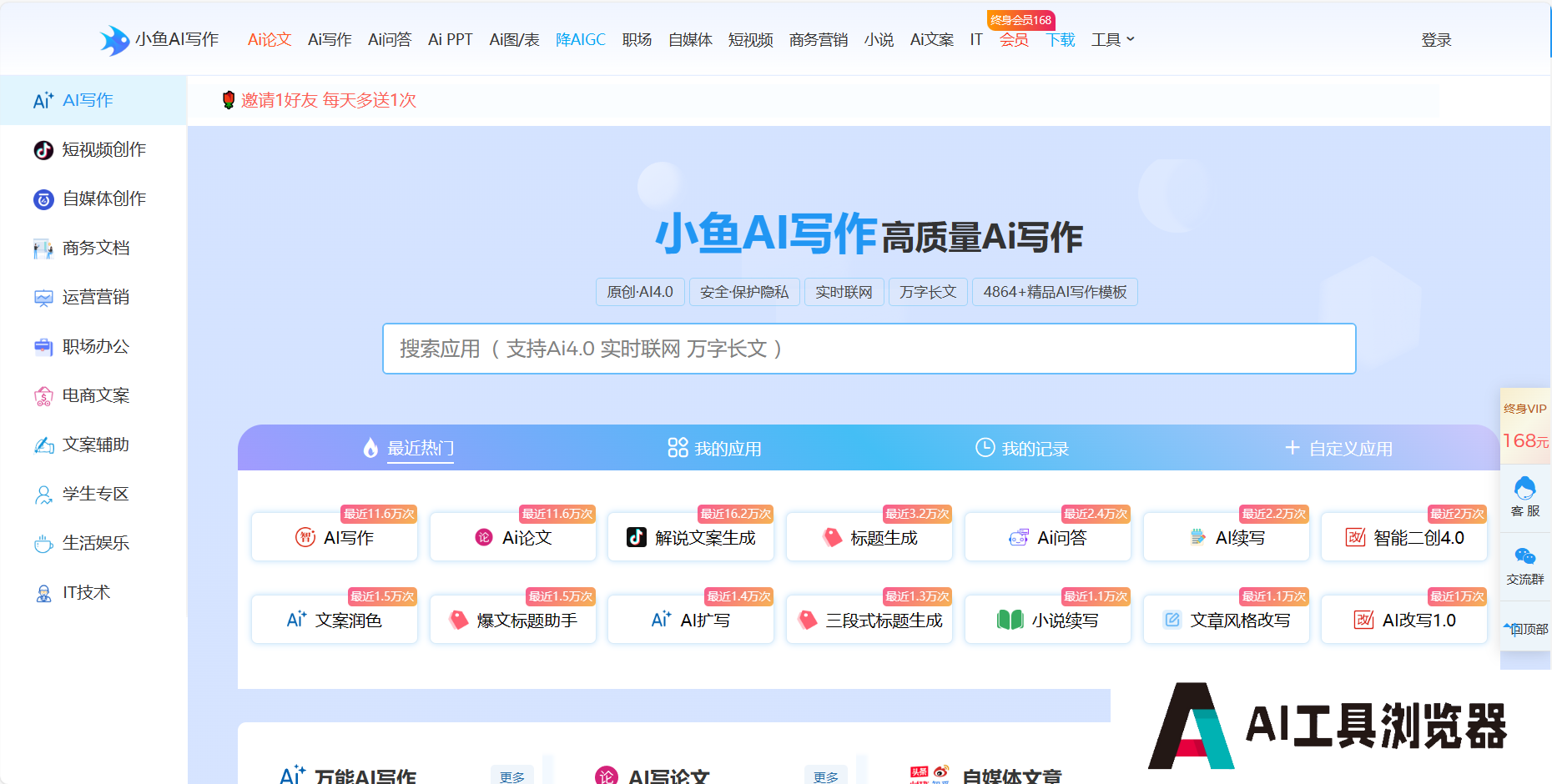Switch to 自定义应用 tab
Screen dimensions: 1552x784
click(1338, 448)
